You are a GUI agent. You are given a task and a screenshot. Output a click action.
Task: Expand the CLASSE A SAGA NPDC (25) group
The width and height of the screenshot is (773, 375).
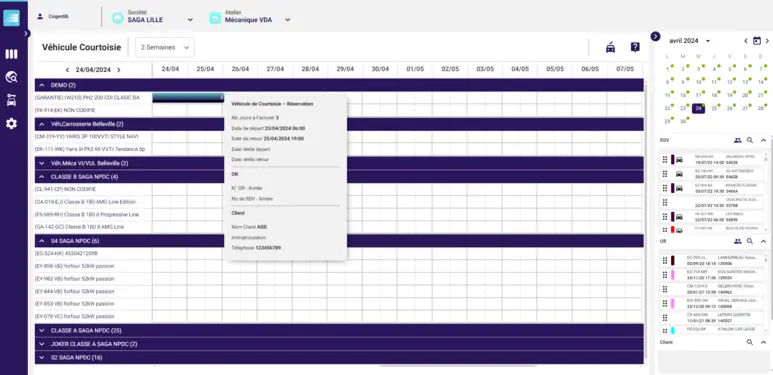tap(41, 331)
